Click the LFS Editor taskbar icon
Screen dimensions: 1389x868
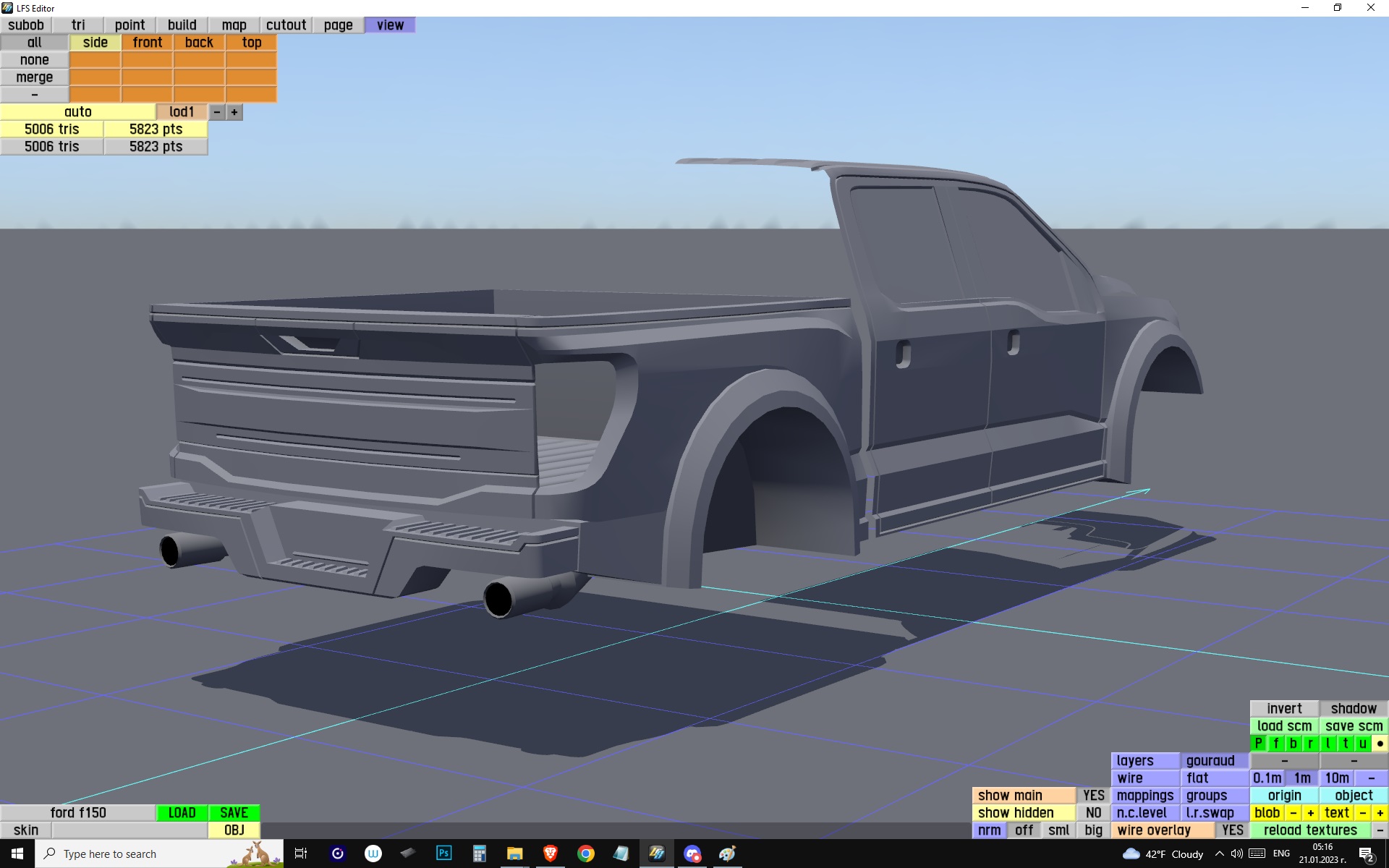pos(657,854)
